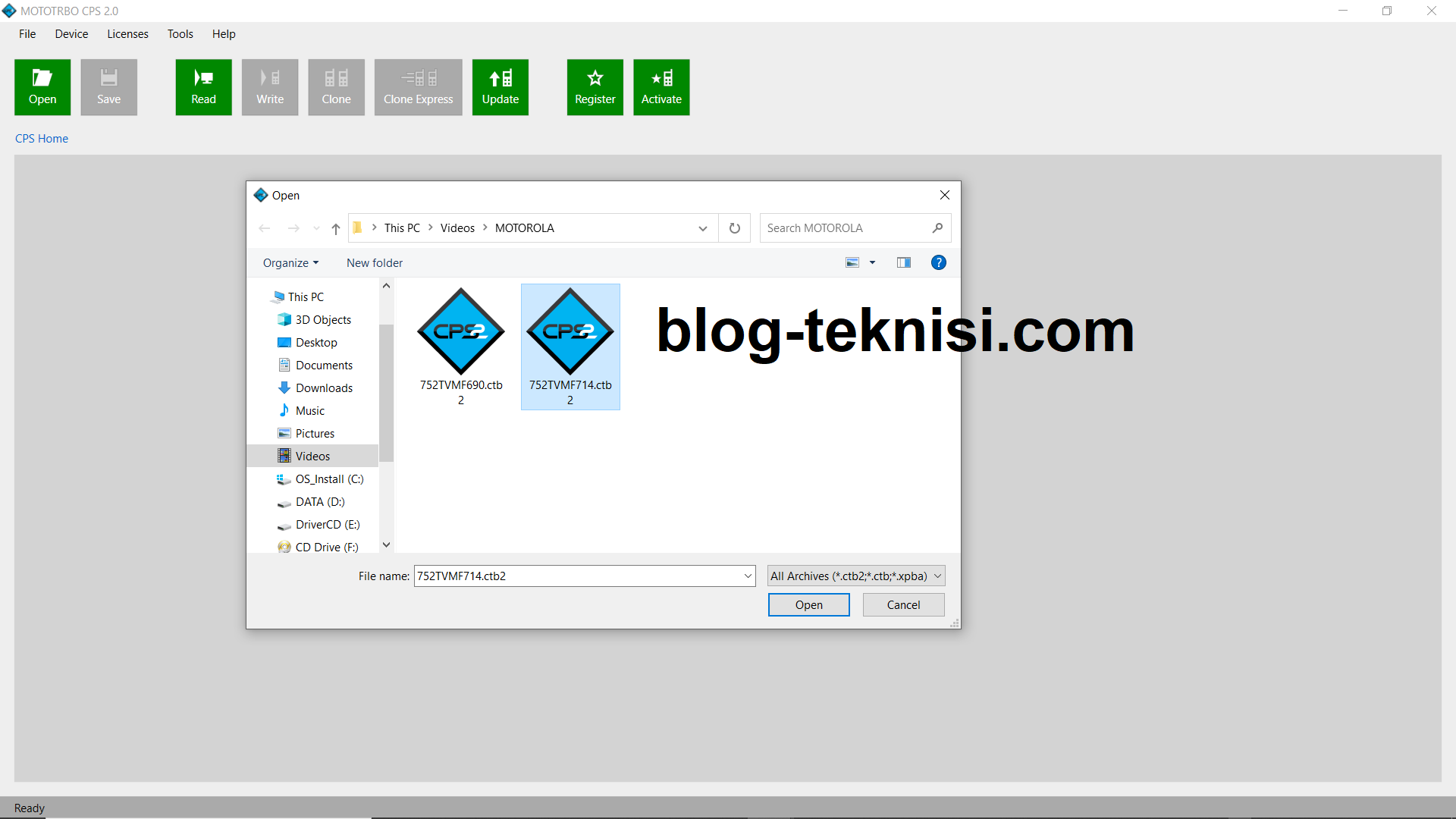
Task: Click Videos in the address breadcrumb
Action: click(457, 227)
